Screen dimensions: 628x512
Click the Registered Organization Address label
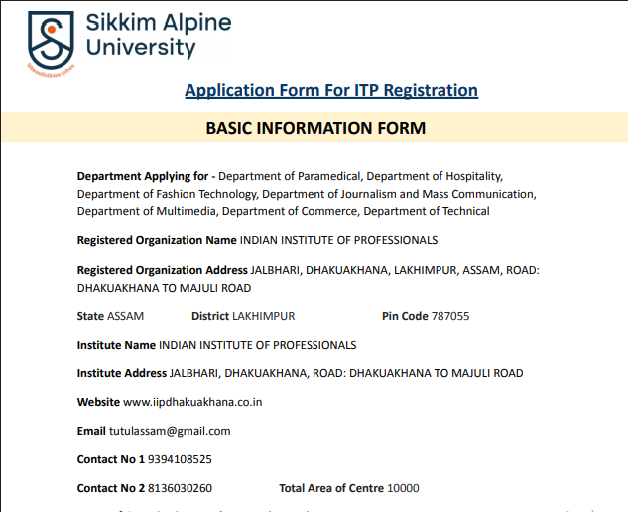click(x=162, y=271)
